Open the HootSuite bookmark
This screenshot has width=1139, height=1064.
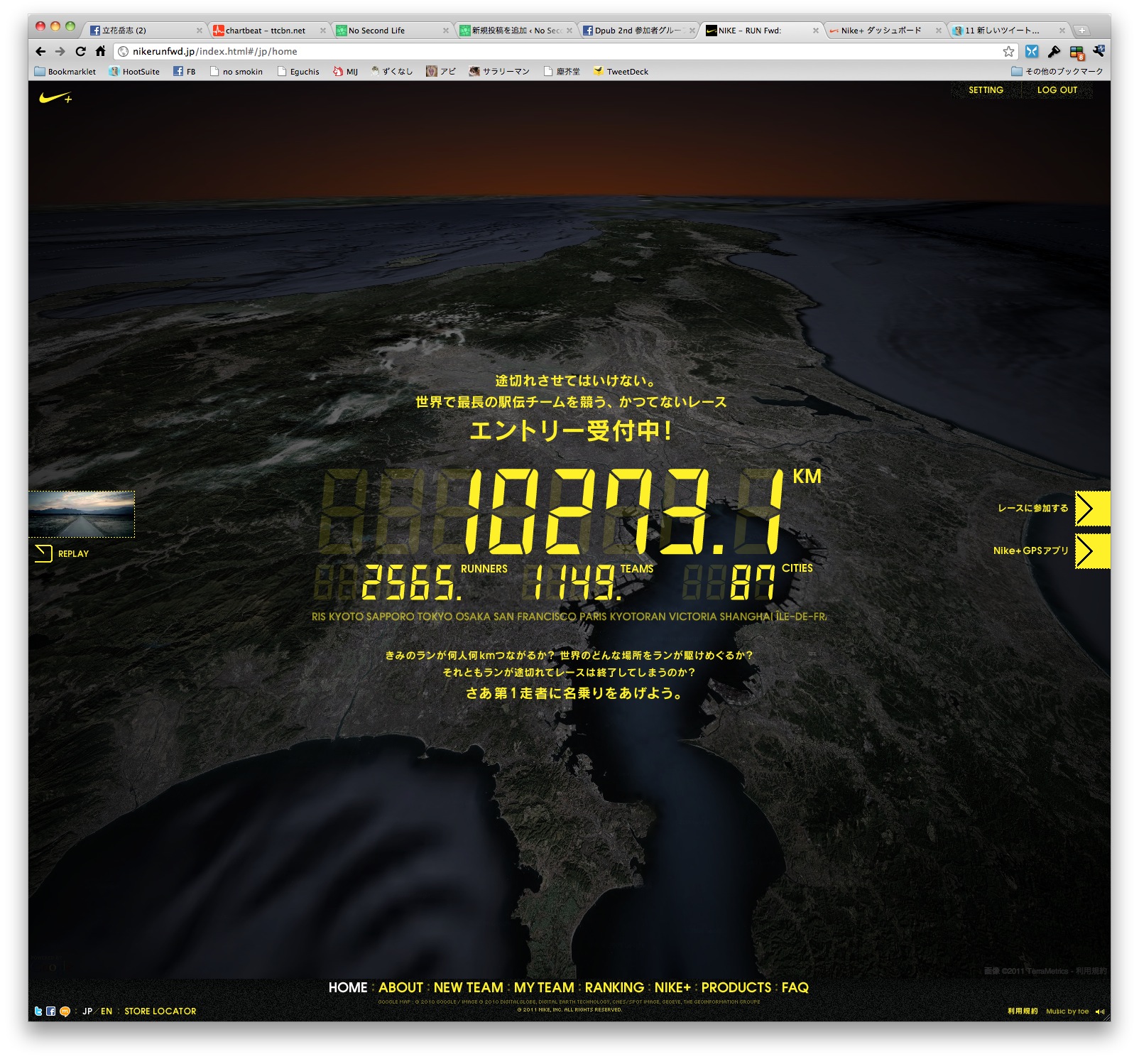tap(134, 72)
